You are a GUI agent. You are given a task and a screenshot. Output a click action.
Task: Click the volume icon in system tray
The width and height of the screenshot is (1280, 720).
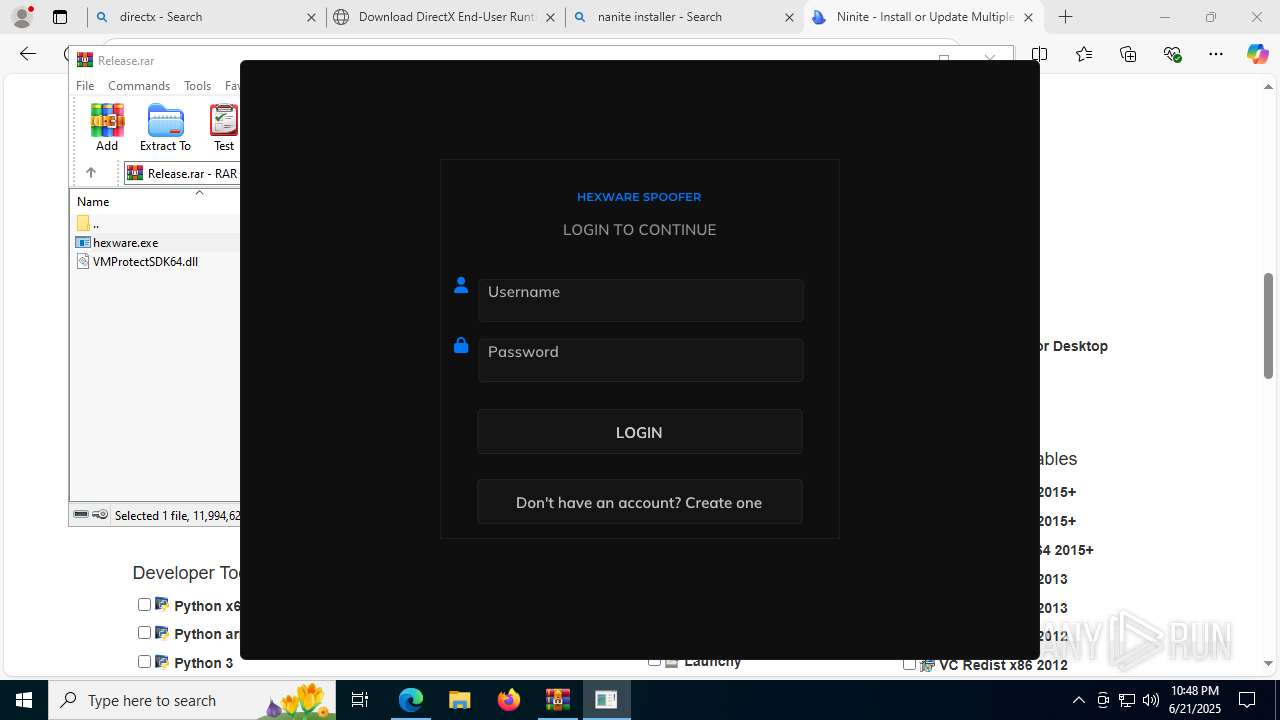click(1151, 700)
